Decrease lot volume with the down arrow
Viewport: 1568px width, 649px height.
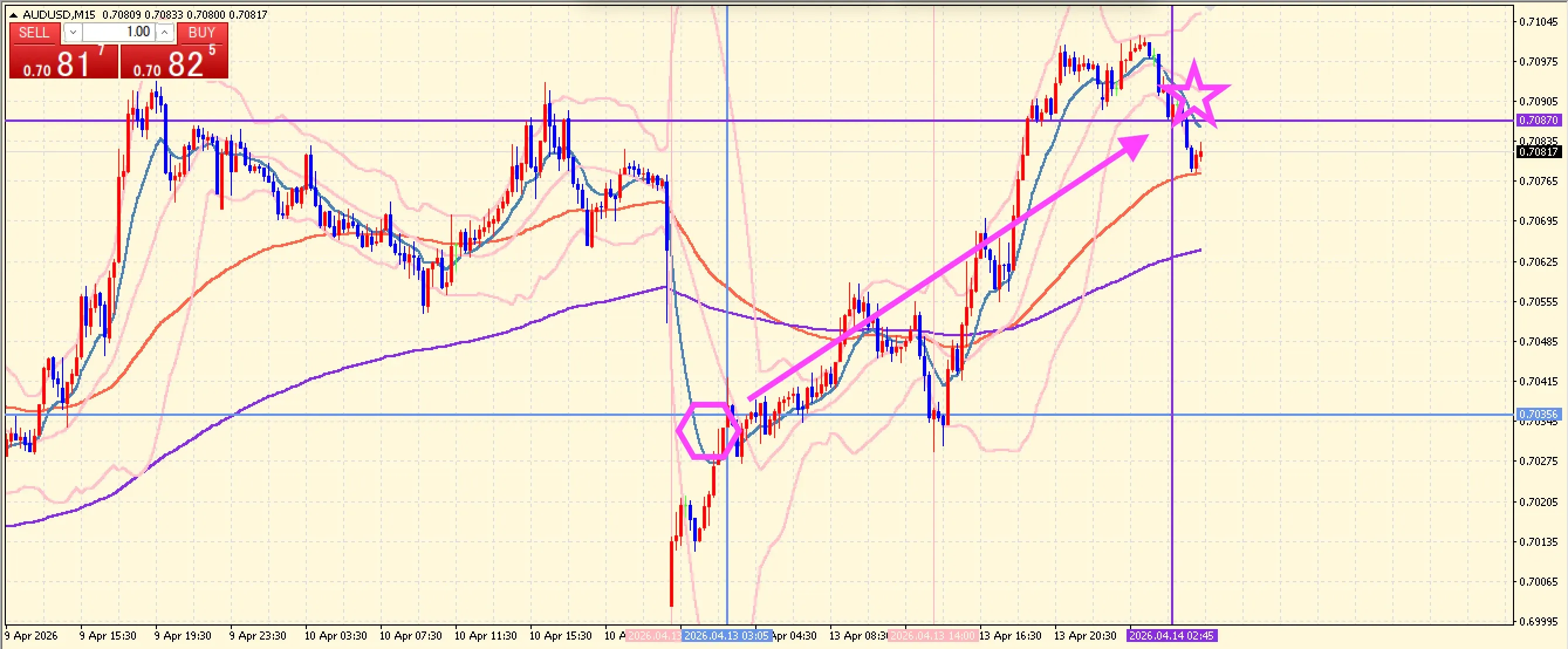click(73, 33)
